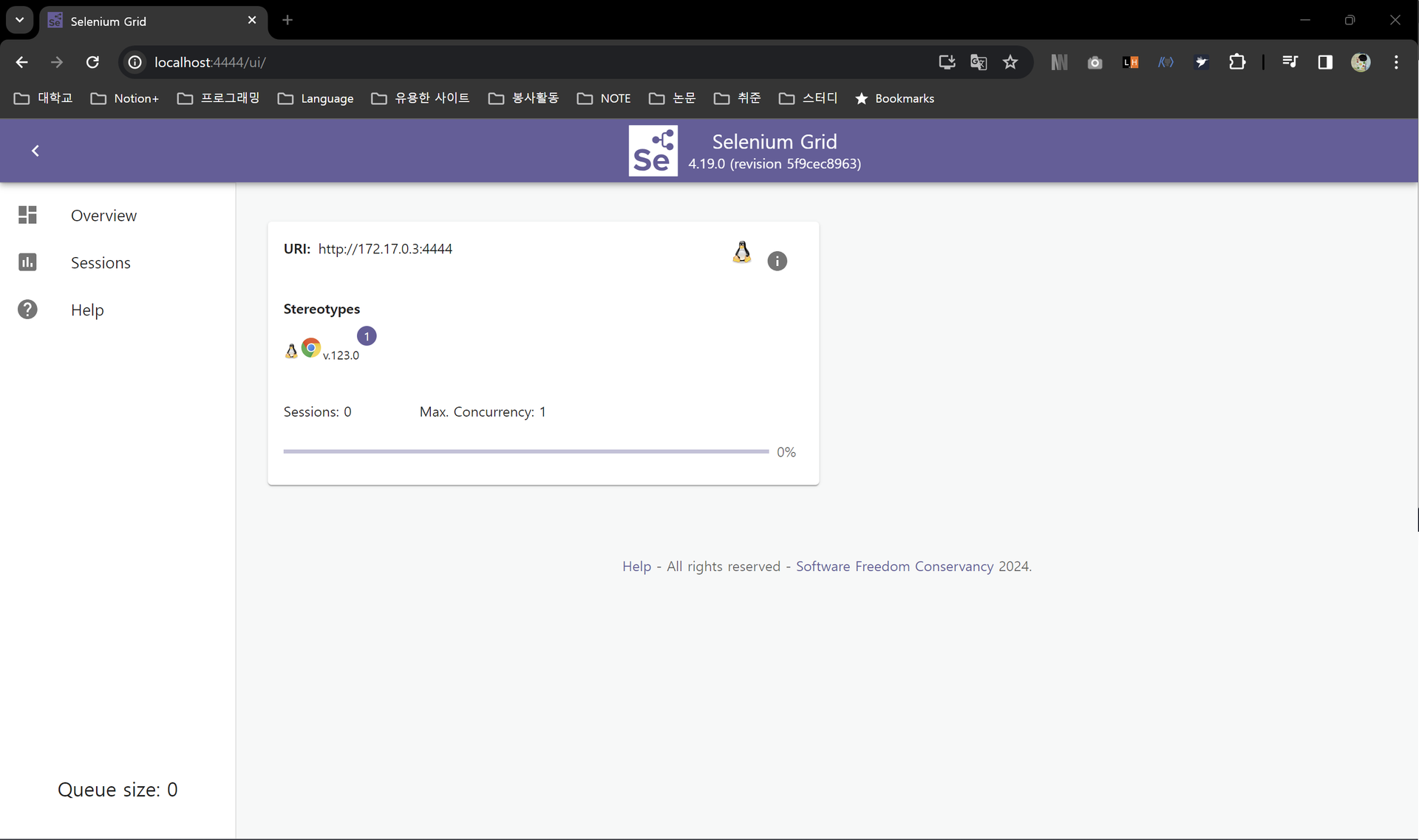1419x840 pixels.
Task: Open the Chrome profile avatar
Action: click(1361, 62)
